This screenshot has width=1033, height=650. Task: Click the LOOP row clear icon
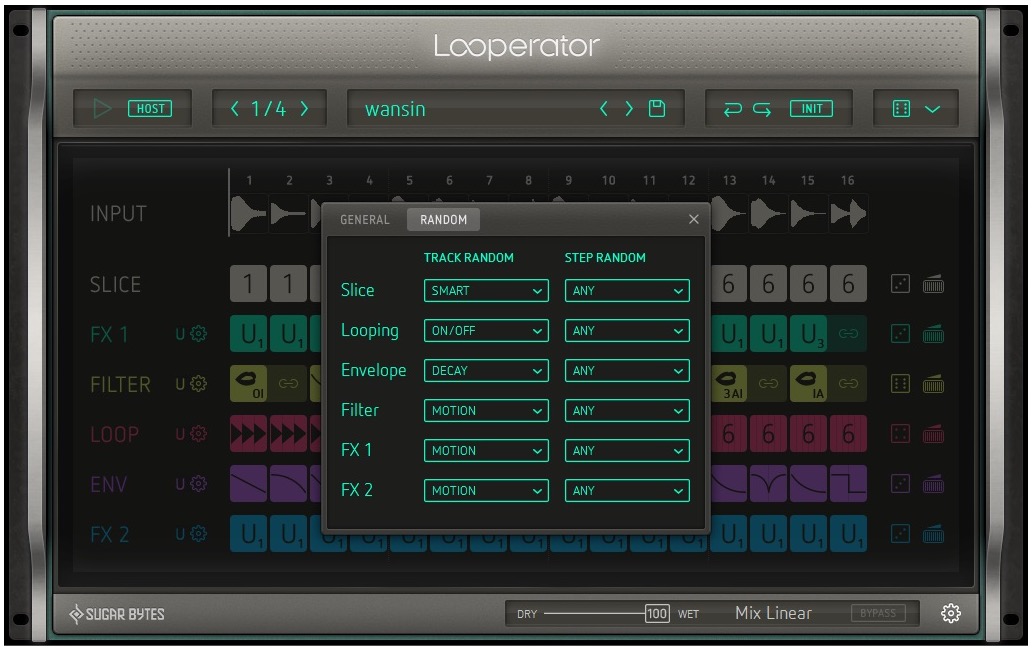[933, 434]
